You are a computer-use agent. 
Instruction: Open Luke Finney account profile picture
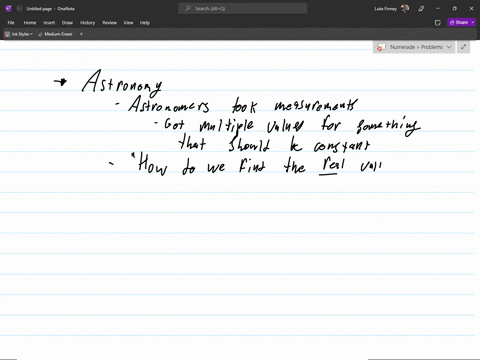(x=405, y=9)
